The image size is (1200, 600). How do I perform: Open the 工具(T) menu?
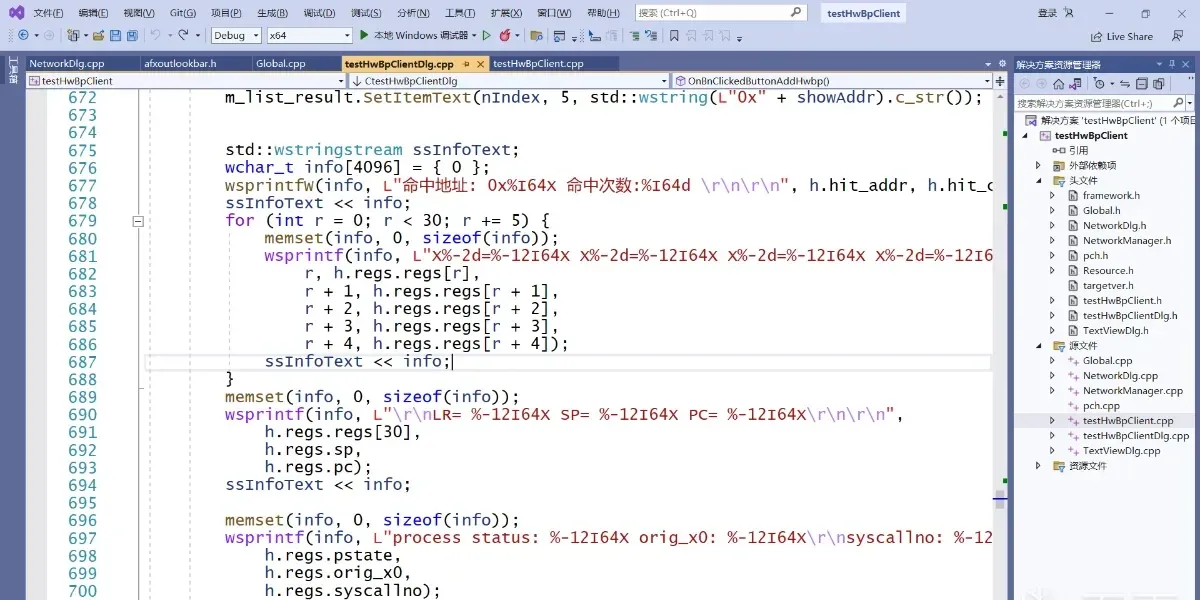(x=460, y=13)
